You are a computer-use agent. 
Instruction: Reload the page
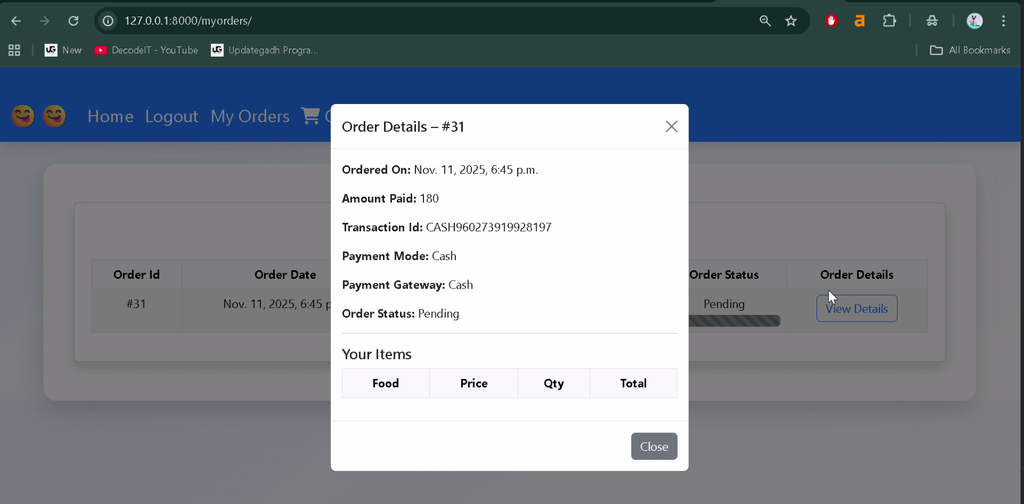73,21
